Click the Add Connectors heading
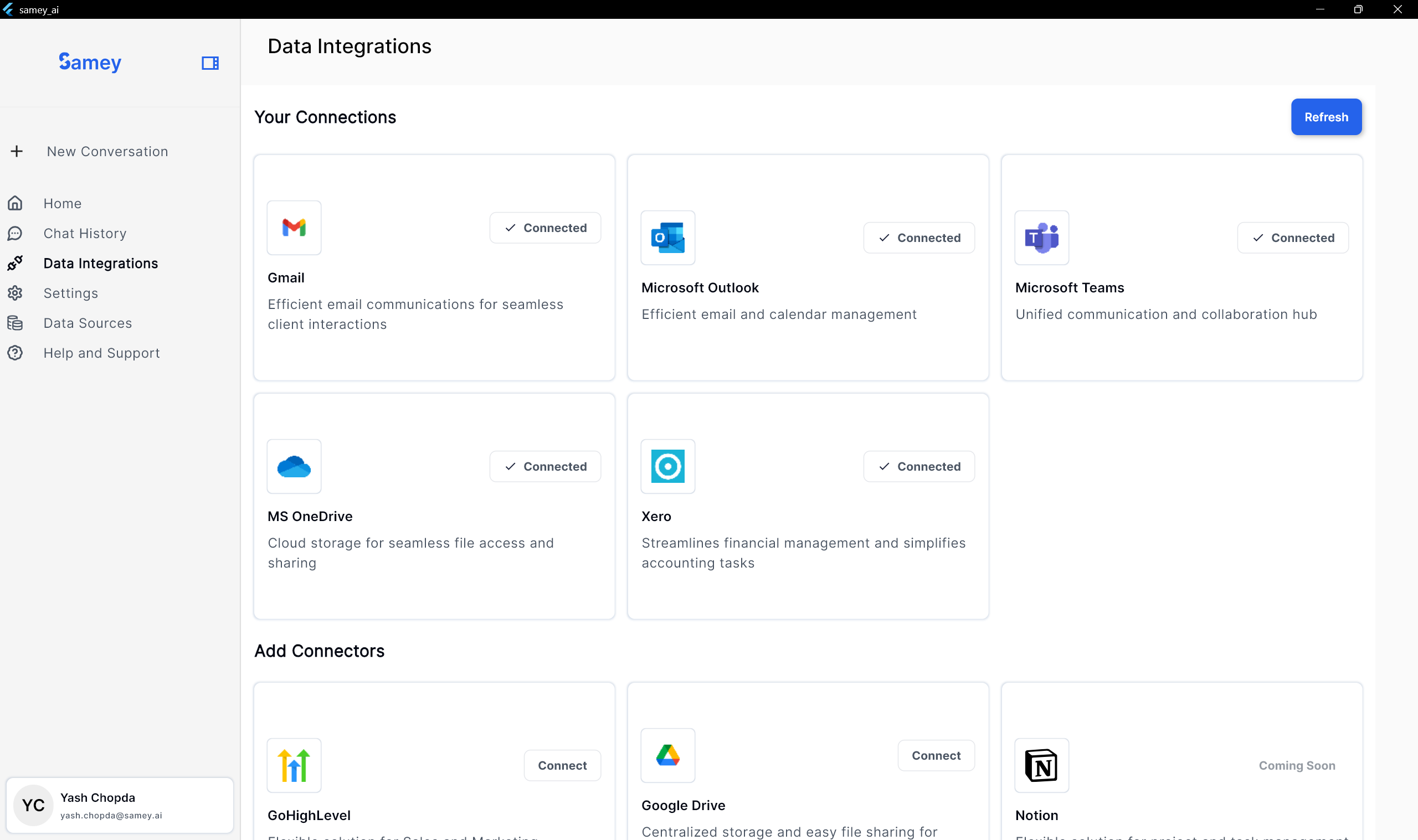Viewport: 1418px width, 840px height. [x=319, y=651]
